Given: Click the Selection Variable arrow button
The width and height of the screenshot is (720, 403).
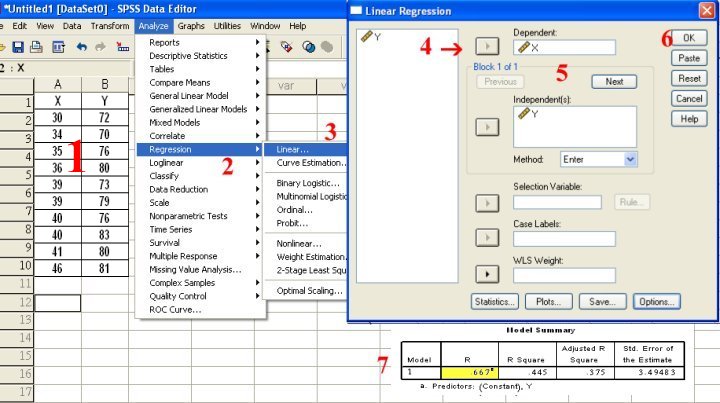Looking at the screenshot, I should point(487,203).
